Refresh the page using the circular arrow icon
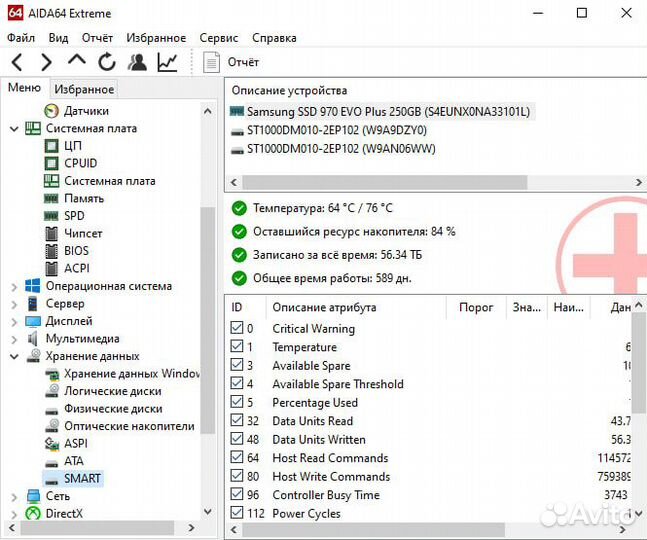The height and width of the screenshot is (540, 647). click(107, 62)
